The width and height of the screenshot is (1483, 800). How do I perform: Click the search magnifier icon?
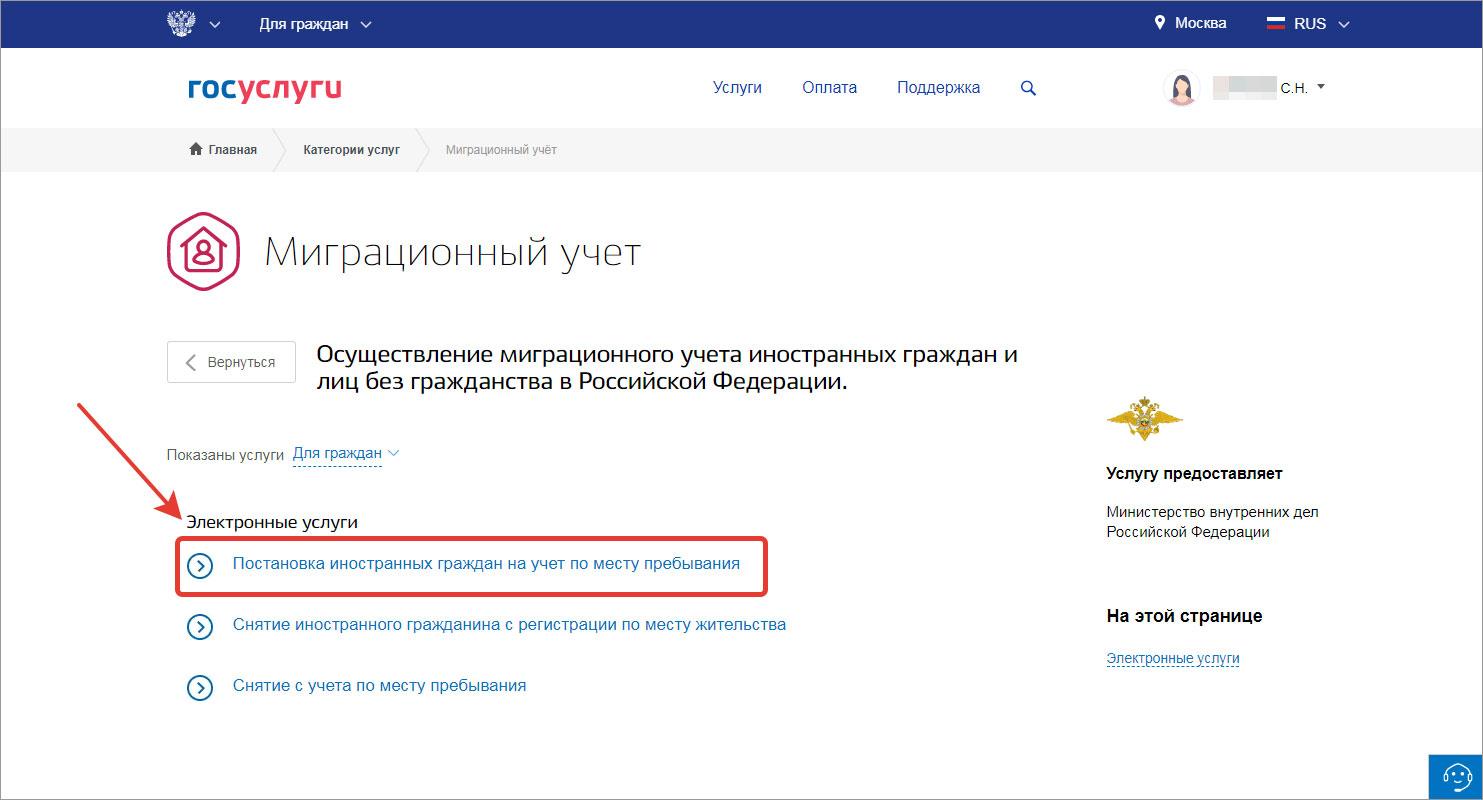[1028, 88]
